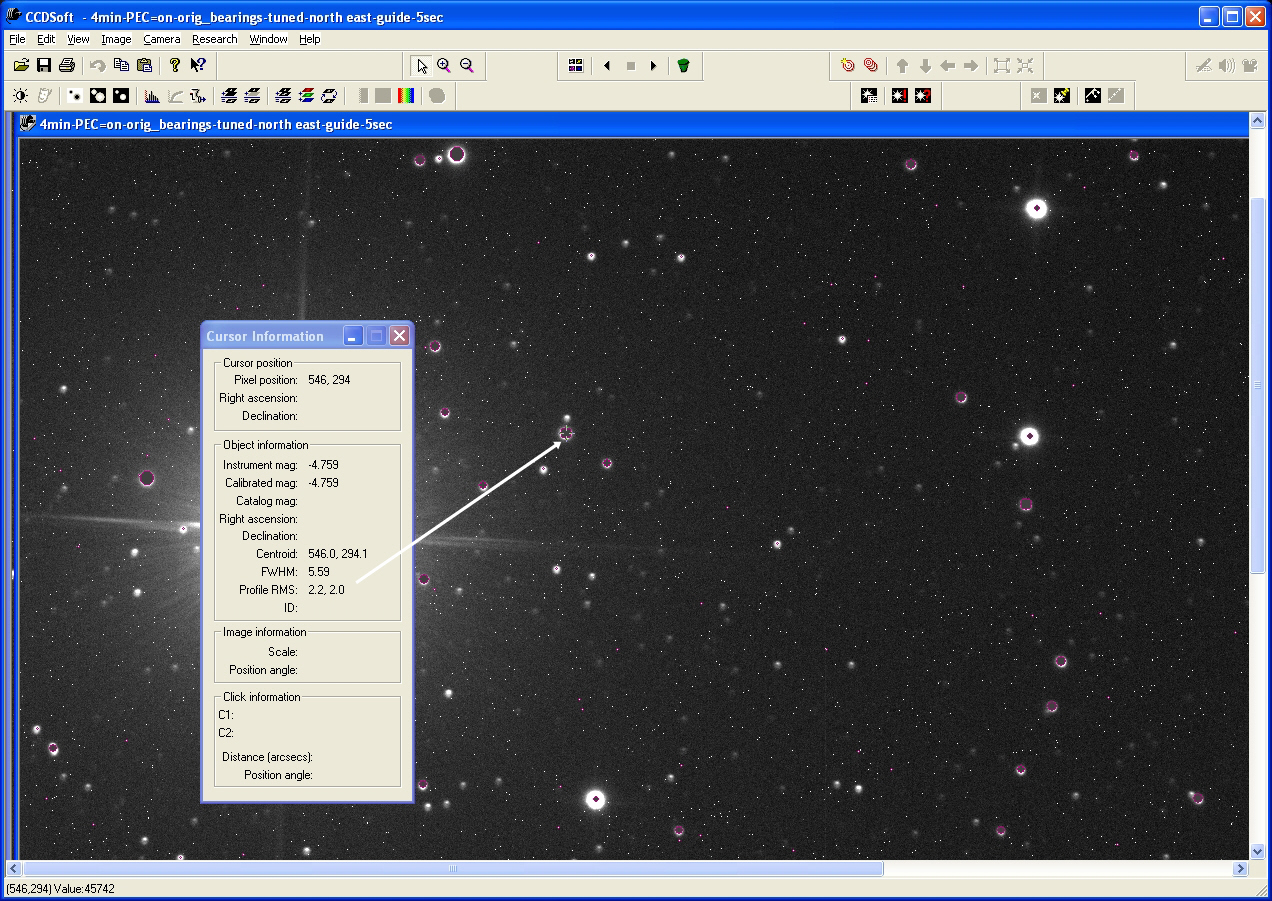Viewport: 1272px width, 901px height.
Task: Click the vertical scrollbar up arrow
Action: coord(1258,121)
